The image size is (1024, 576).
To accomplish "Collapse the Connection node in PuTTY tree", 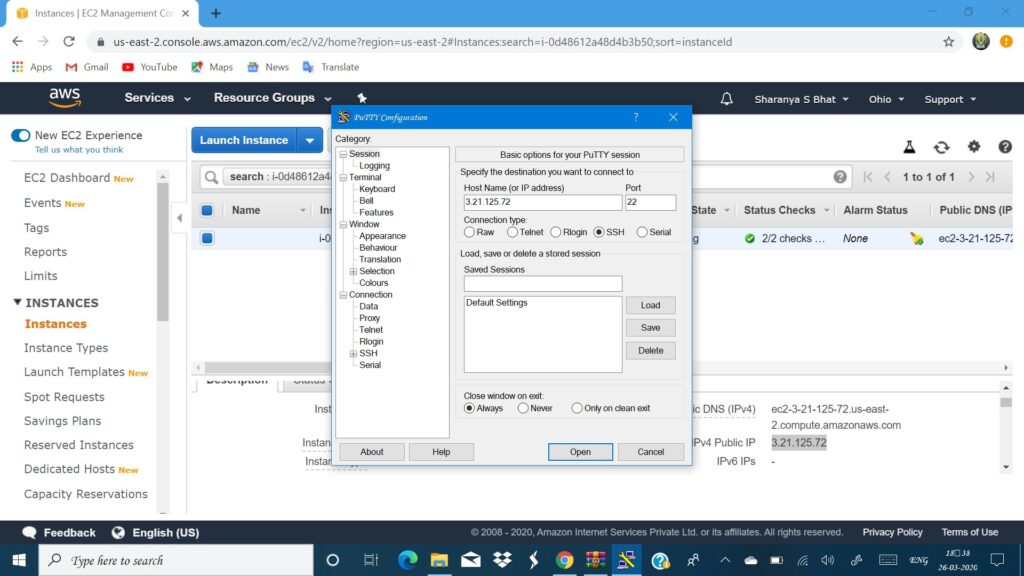I will 343,295.
